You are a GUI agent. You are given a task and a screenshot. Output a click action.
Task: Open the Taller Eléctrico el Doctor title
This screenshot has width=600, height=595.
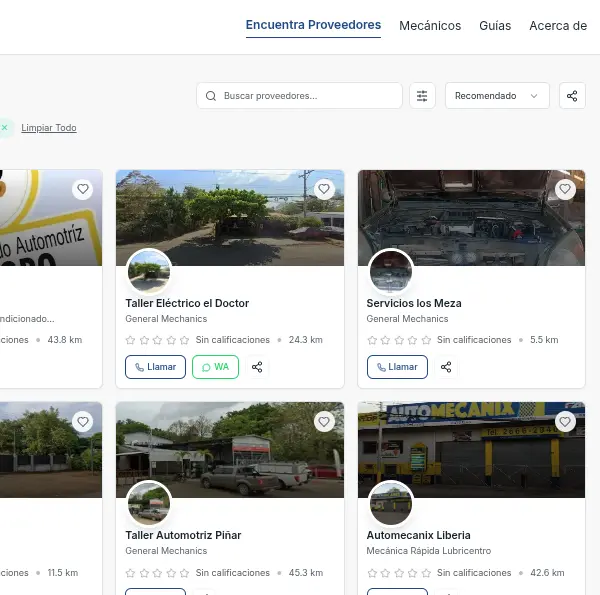[187, 303]
